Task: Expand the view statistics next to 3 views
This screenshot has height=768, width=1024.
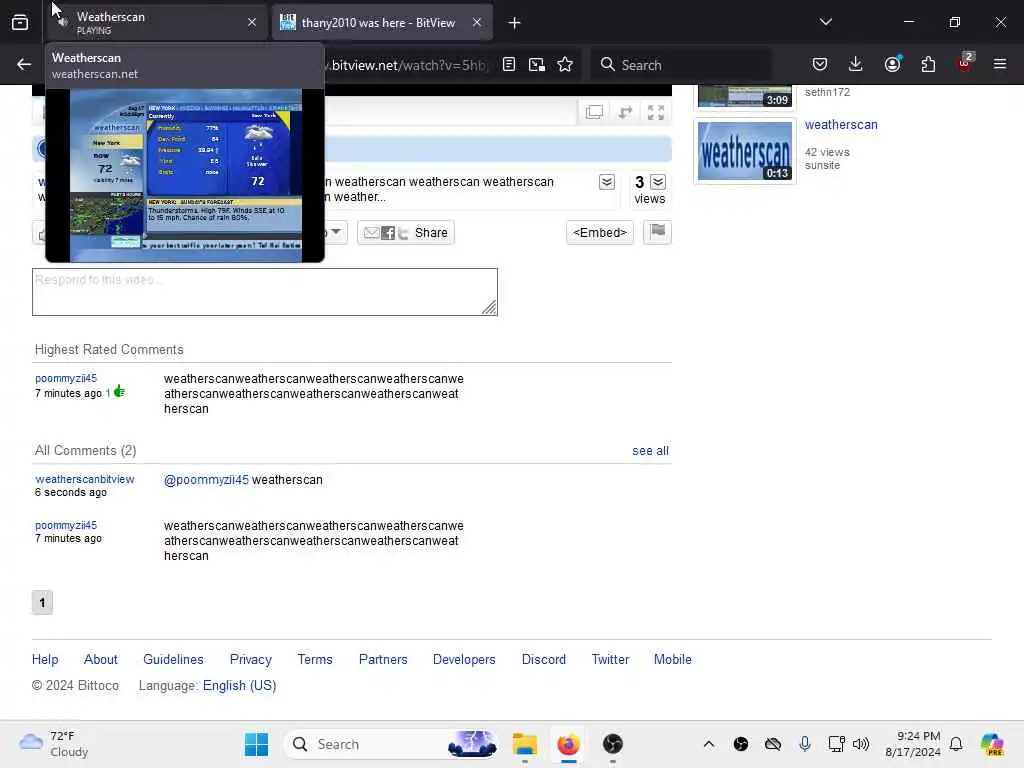Action: [x=658, y=182]
